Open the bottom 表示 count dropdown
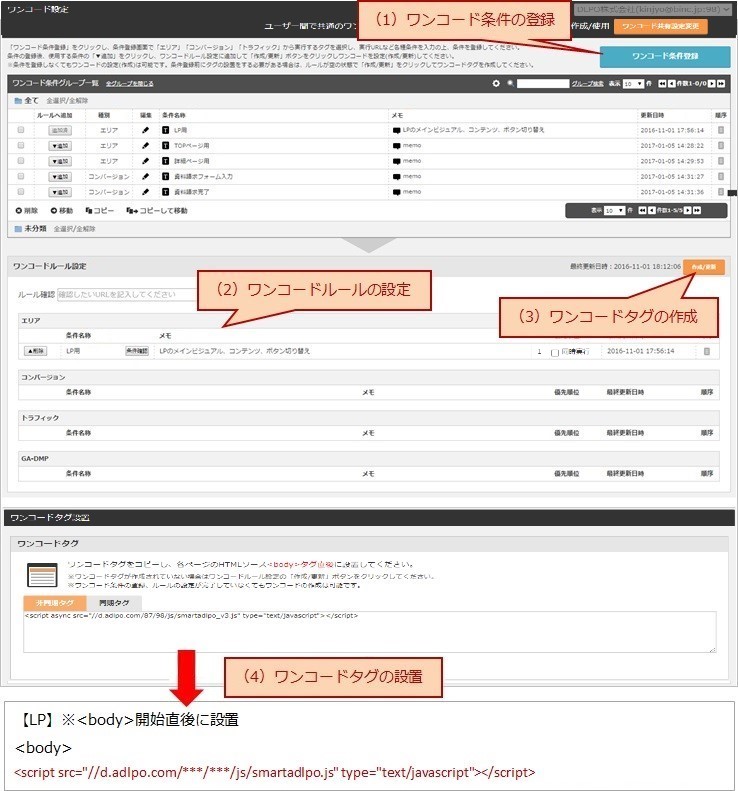Screen dimensions: 738x791 point(614,210)
